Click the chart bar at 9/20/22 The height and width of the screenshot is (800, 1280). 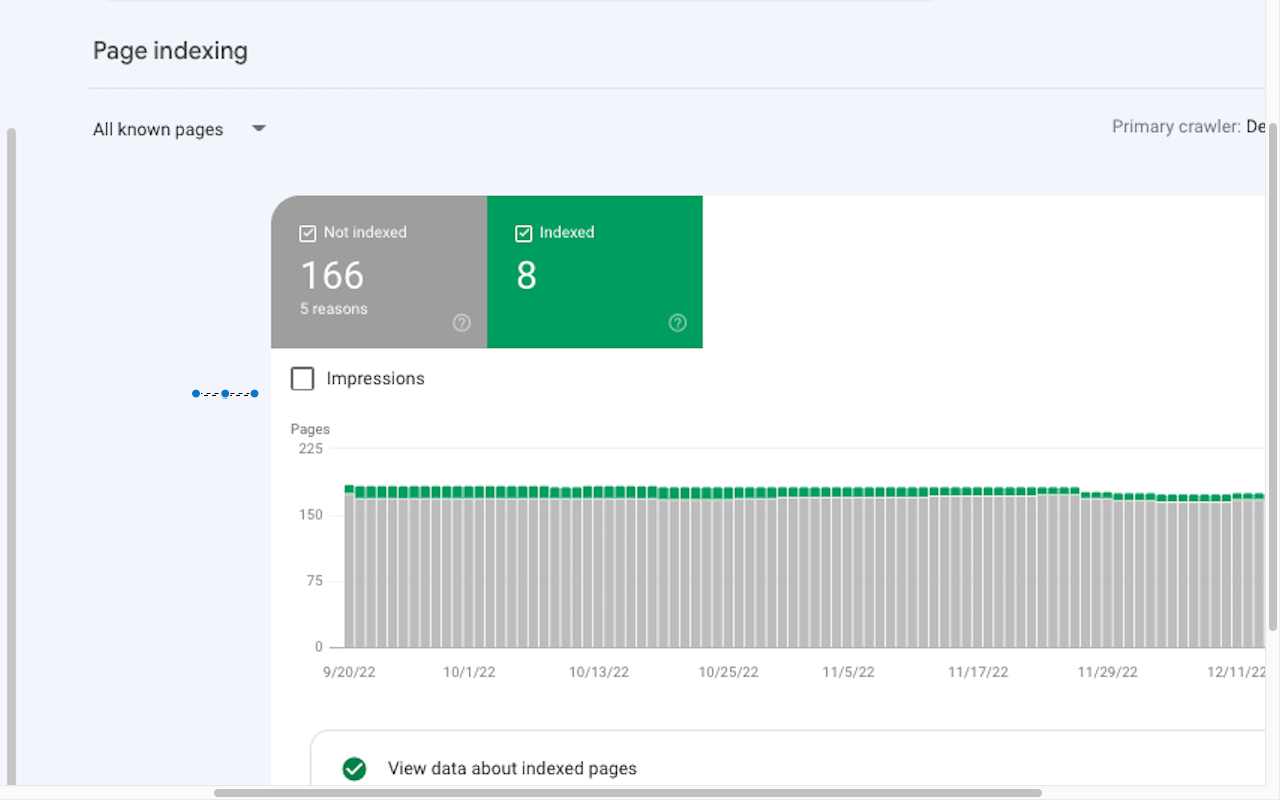(350, 567)
